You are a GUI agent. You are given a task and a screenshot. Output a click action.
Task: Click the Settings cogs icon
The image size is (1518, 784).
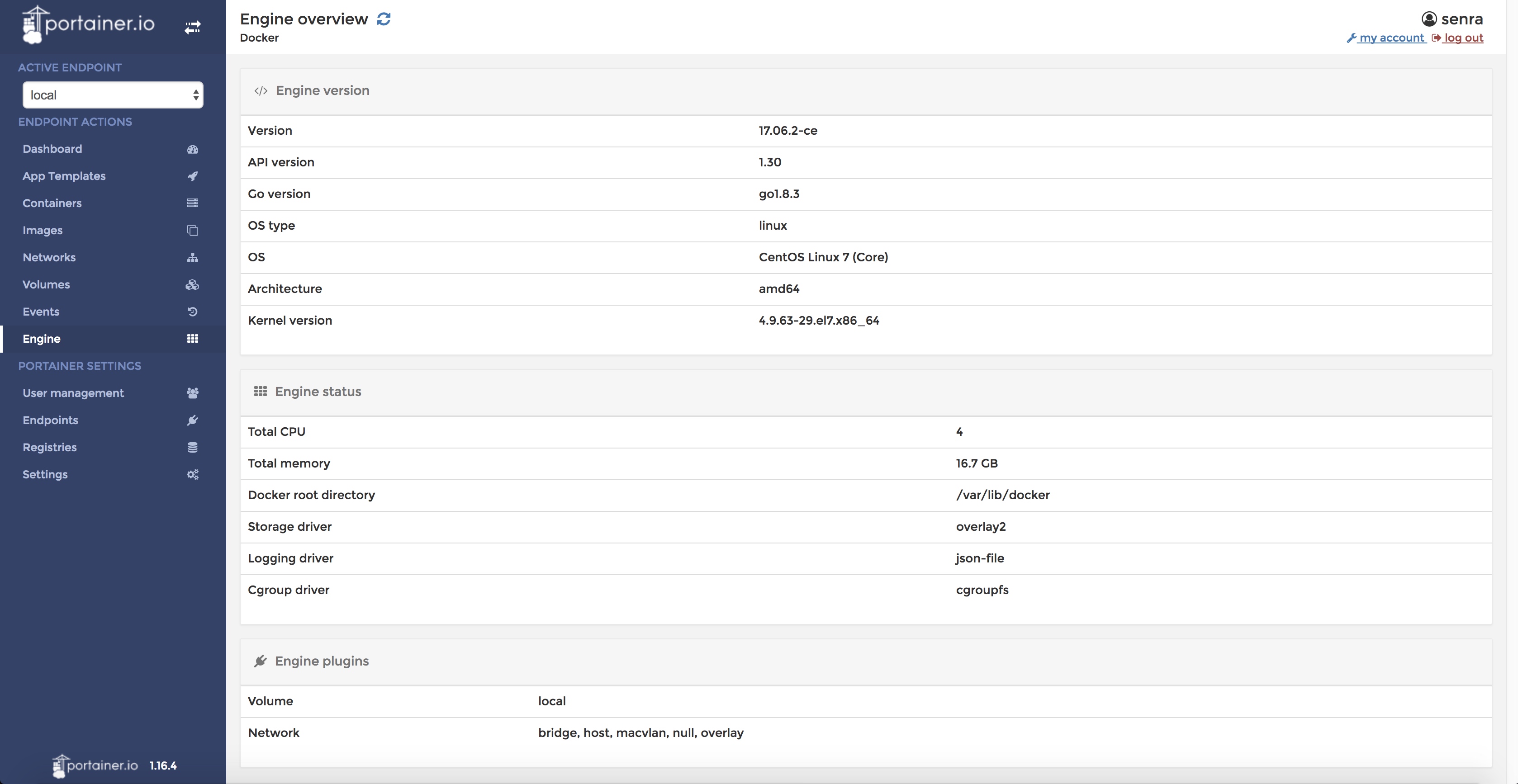tap(192, 474)
